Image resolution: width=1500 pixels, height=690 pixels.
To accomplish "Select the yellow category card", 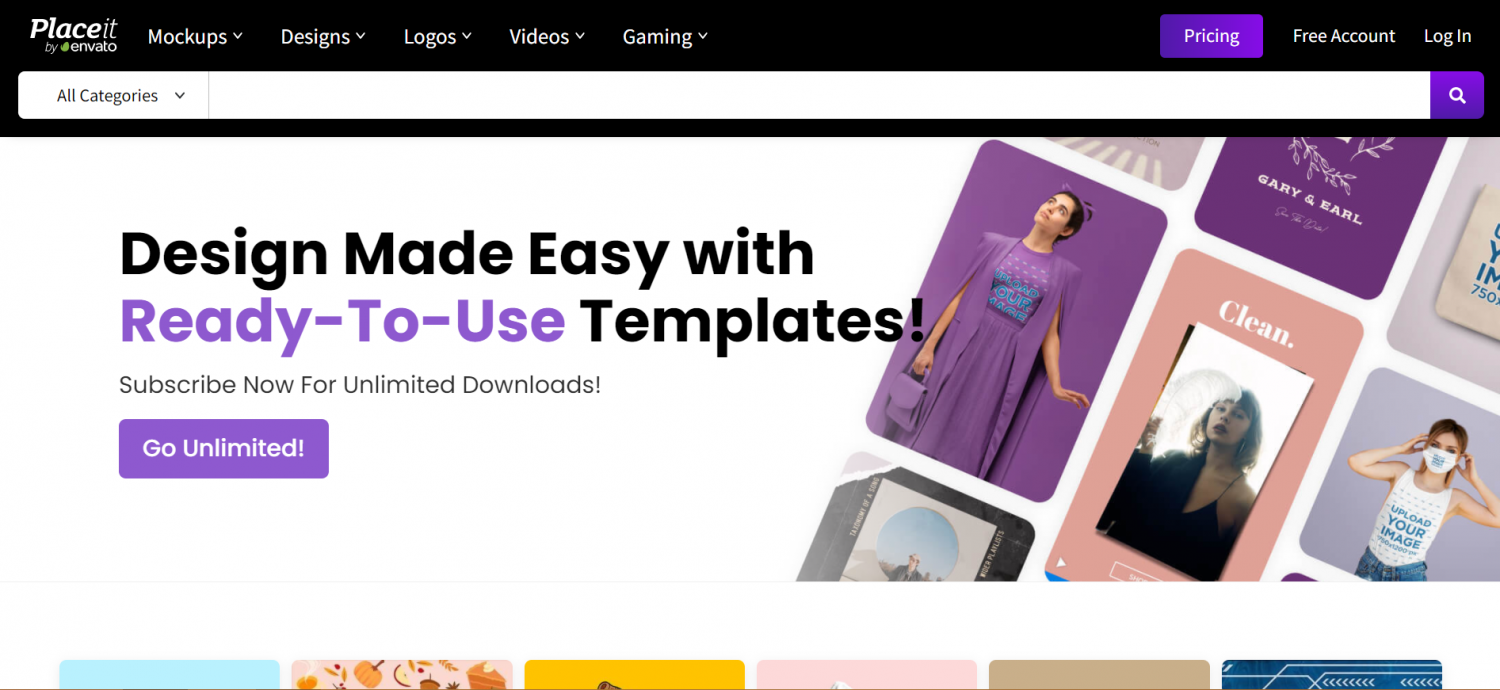I will click(x=634, y=674).
